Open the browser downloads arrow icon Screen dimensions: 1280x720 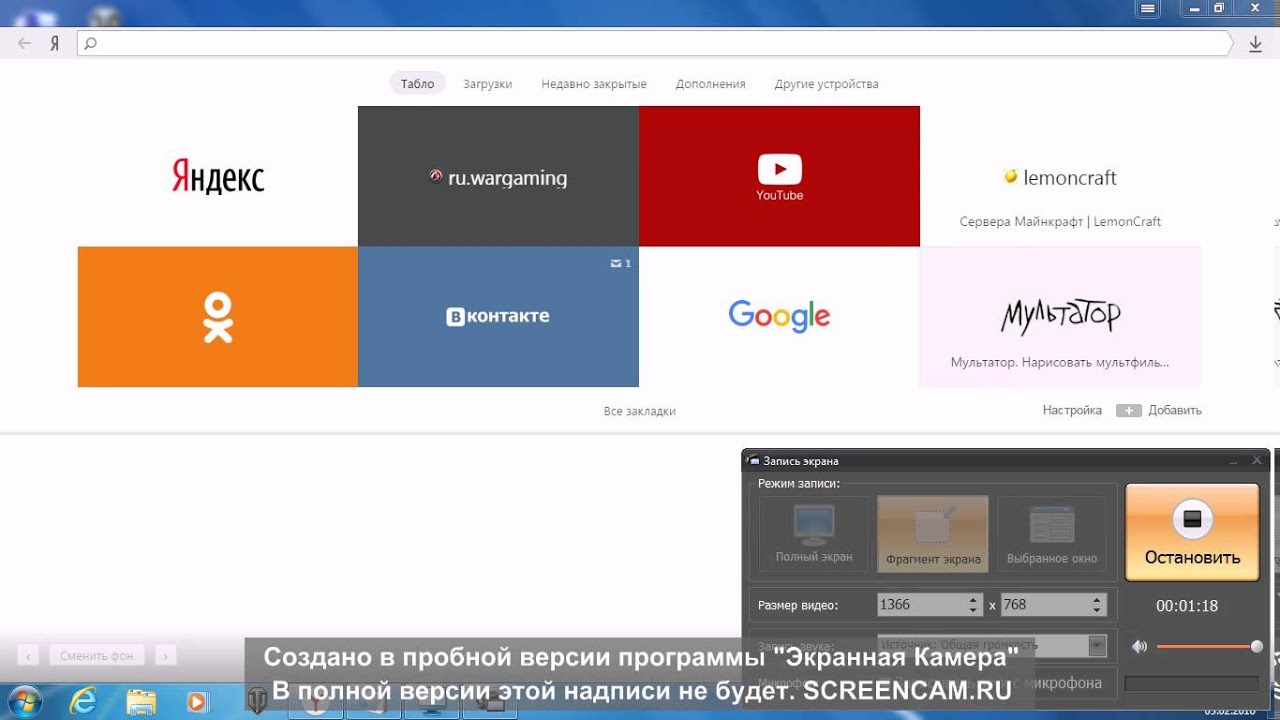(1256, 44)
